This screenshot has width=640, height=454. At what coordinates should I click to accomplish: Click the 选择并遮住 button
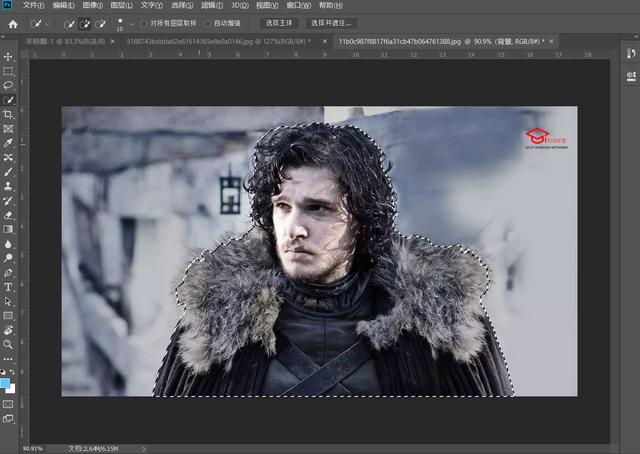point(331,23)
